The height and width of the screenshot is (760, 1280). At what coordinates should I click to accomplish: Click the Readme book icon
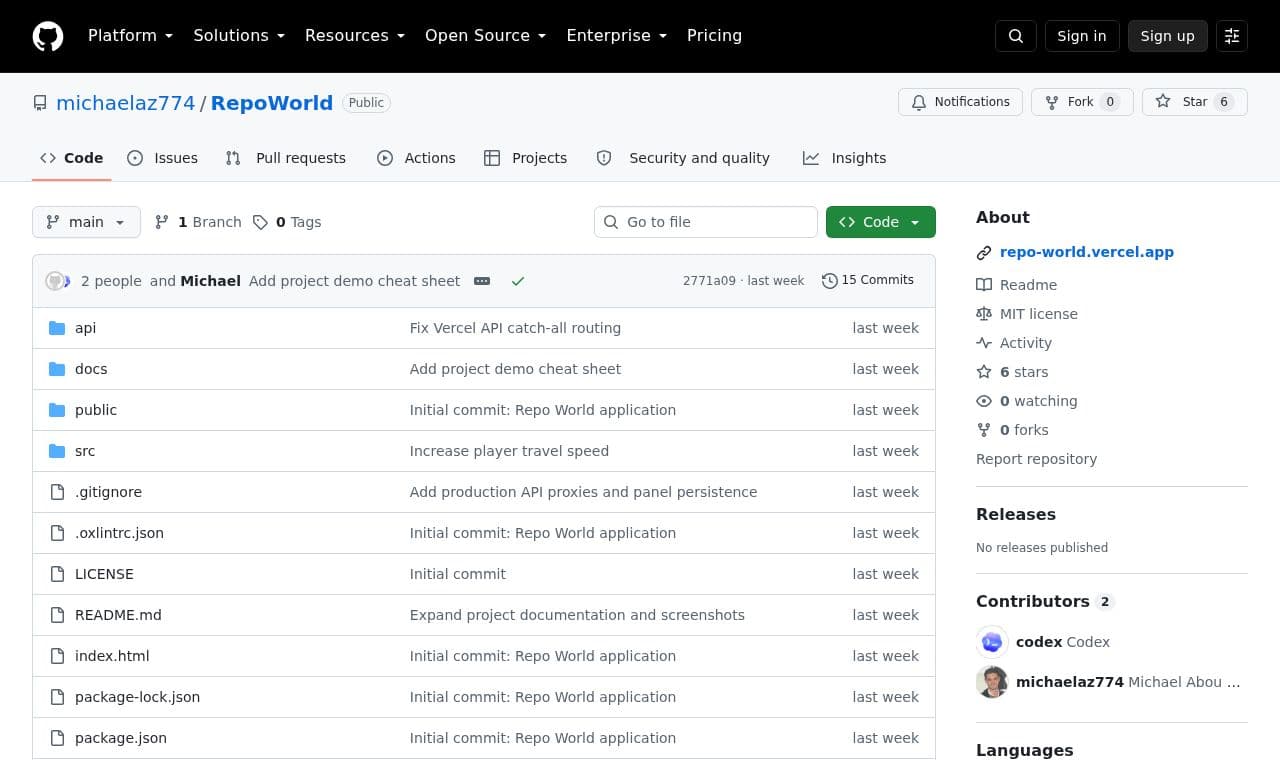click(984, 285)
